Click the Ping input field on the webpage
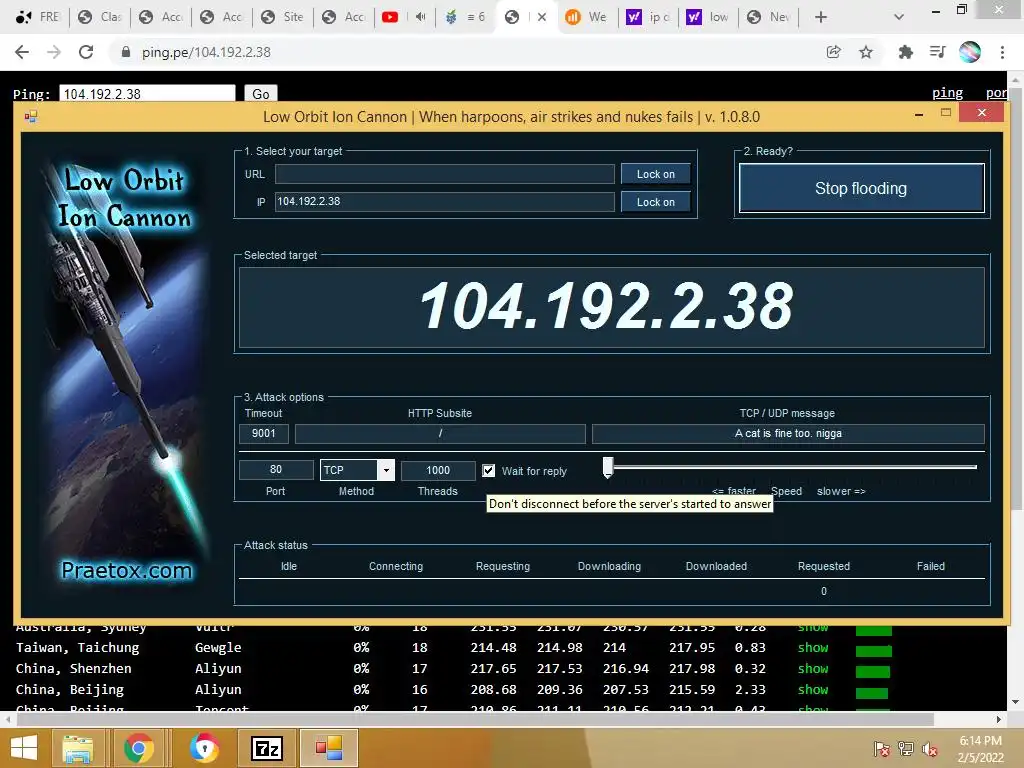This screenshot has height=768, width=1024. tap(147, 94)
